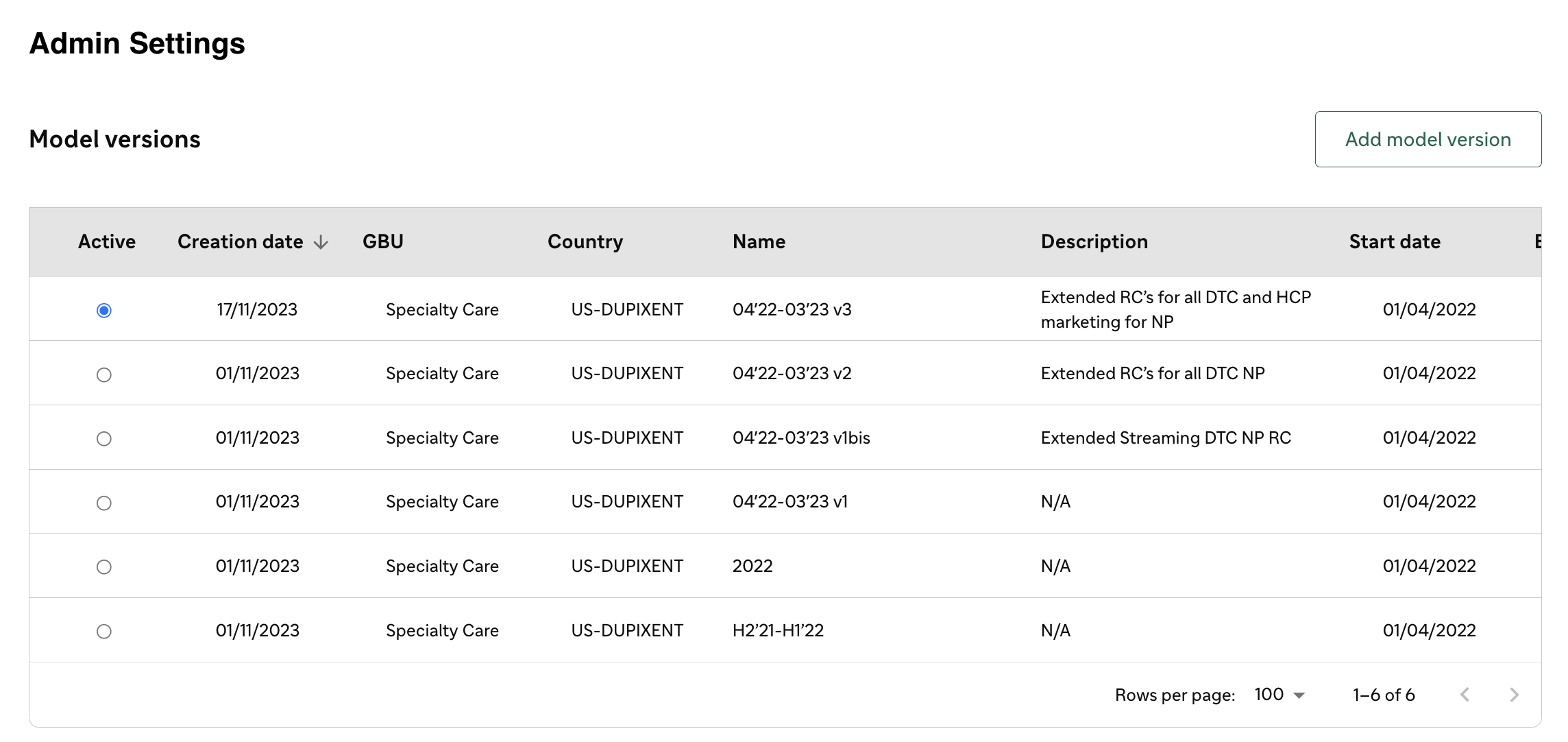Go to the previous page chevron
Image resolution: width=1568 pixels, height=742 pixels.
pyautogui.click(x=1465, y=695)
